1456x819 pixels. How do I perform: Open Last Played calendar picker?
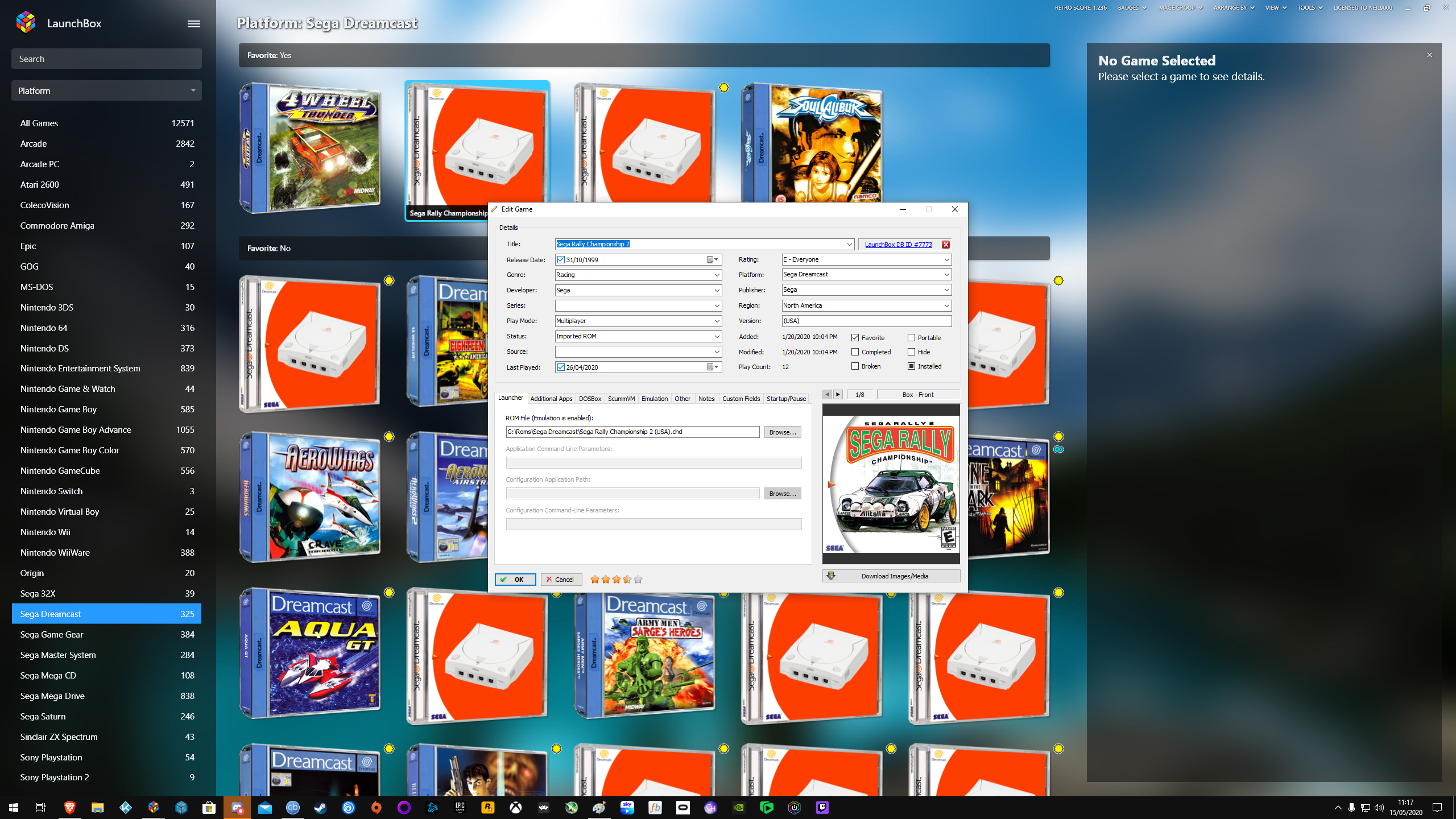[x=713, y=367]
